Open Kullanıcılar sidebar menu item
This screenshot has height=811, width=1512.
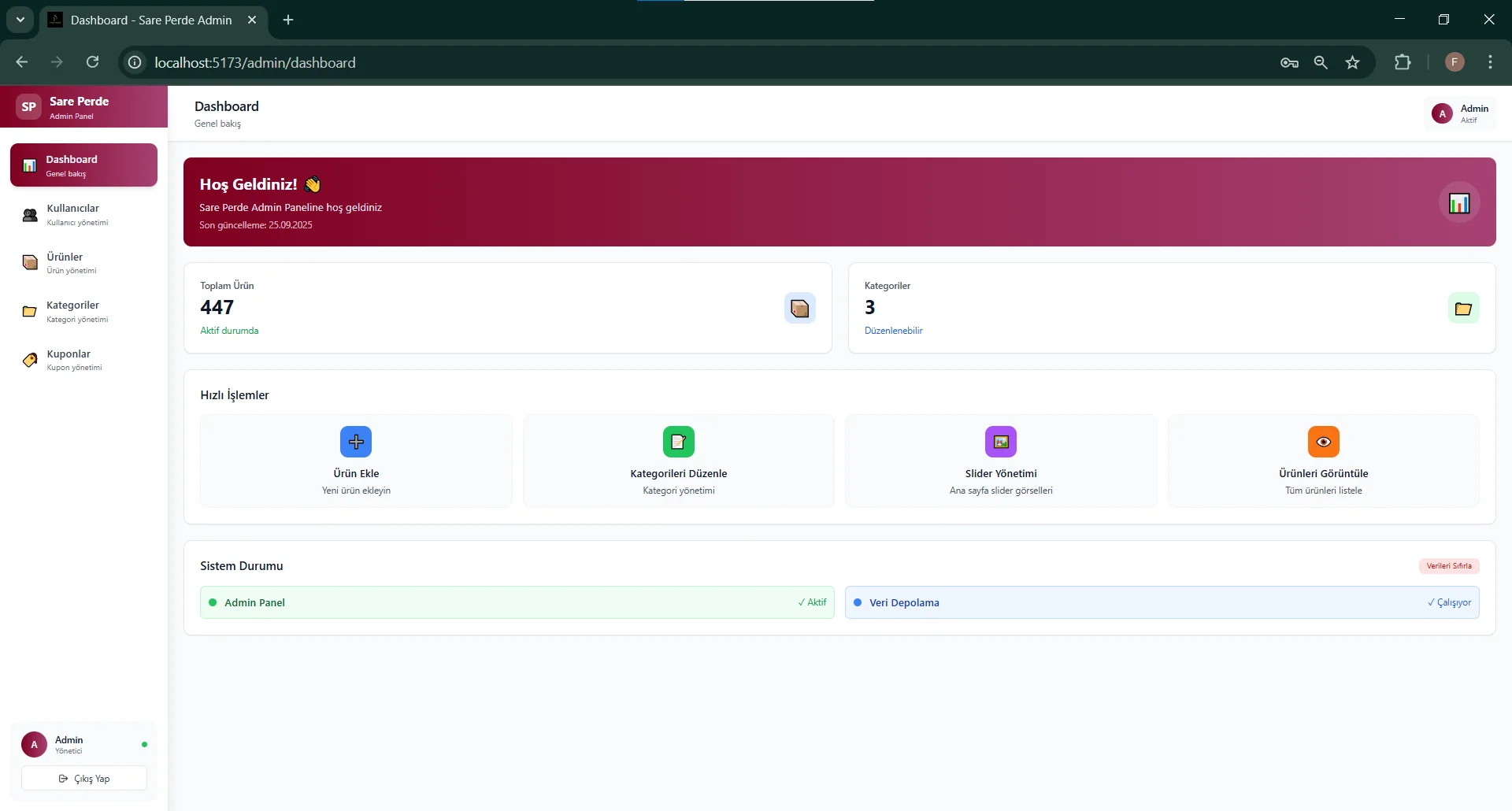(x=83, y=215)
